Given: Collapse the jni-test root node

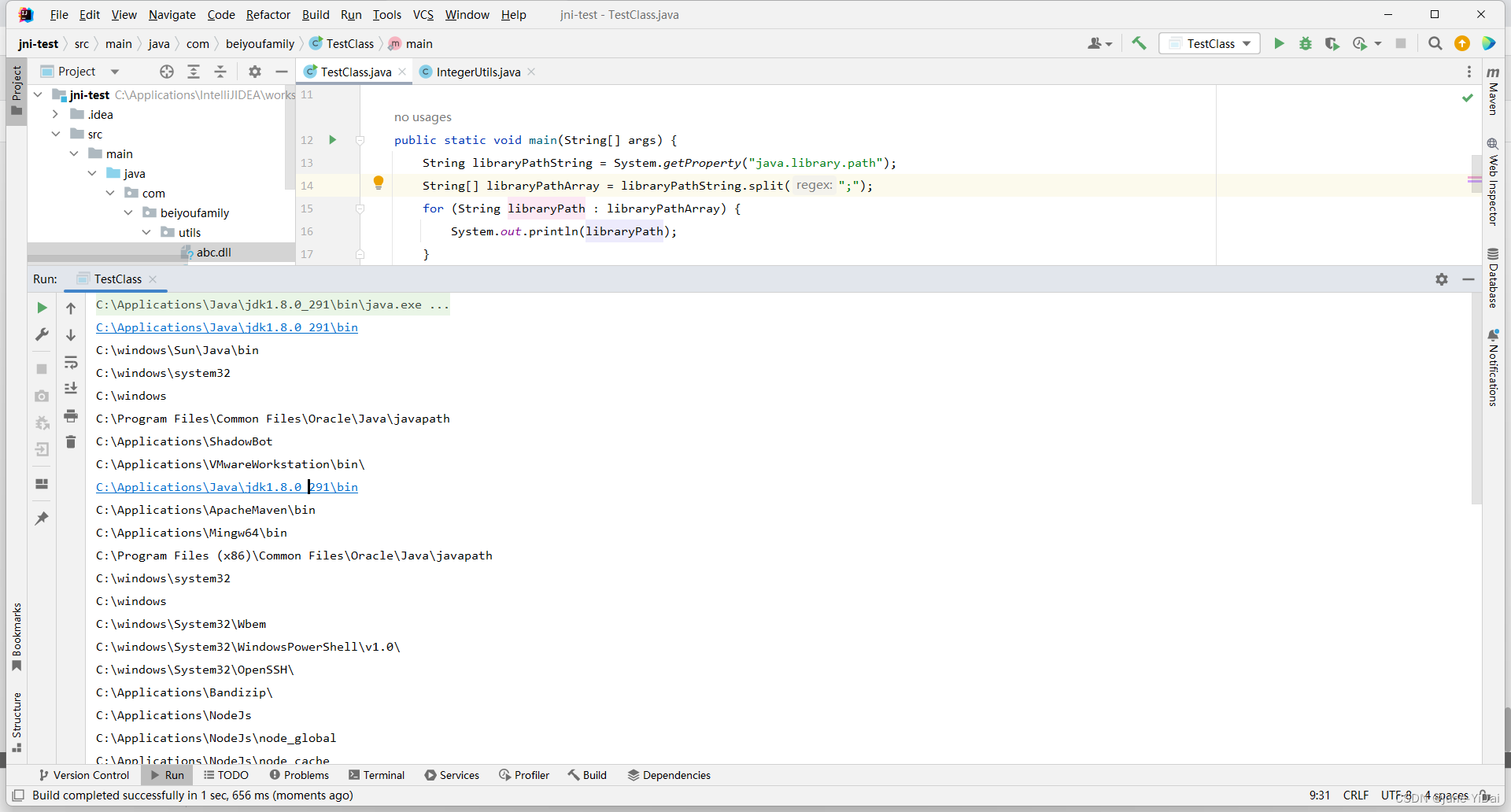Looking at the screenshot, I should click(37, 94).
